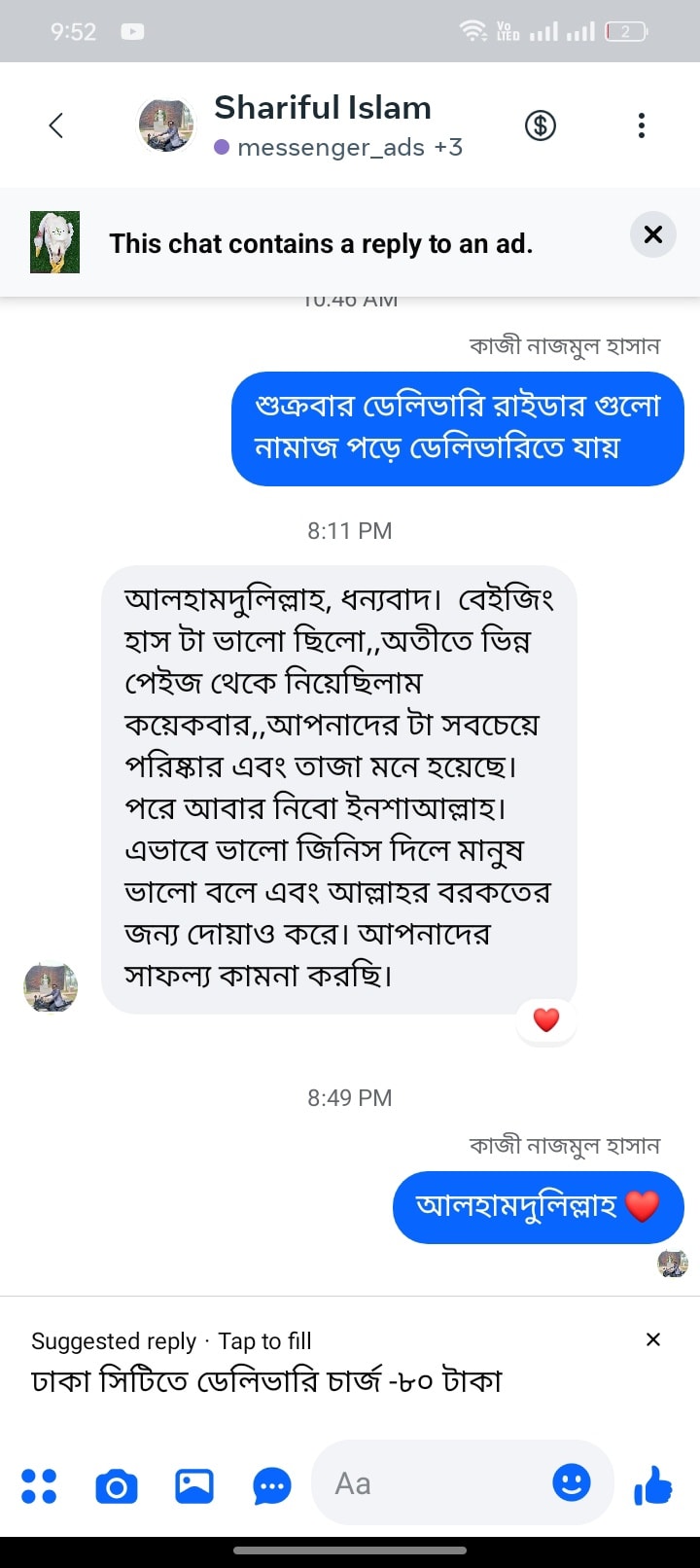Open the three-dot more options menu
This screenshot has width=700, height=1568.
pyautogui.click(x=642, y=125)
